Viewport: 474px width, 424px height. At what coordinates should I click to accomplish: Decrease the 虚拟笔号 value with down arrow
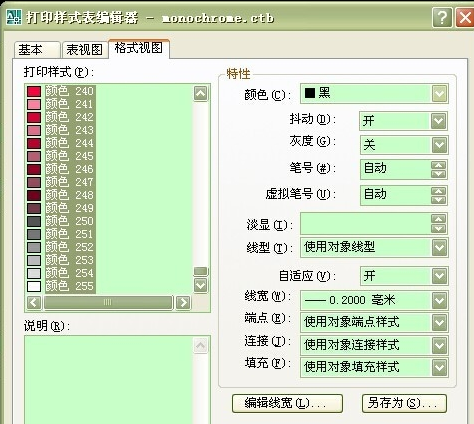438,200
